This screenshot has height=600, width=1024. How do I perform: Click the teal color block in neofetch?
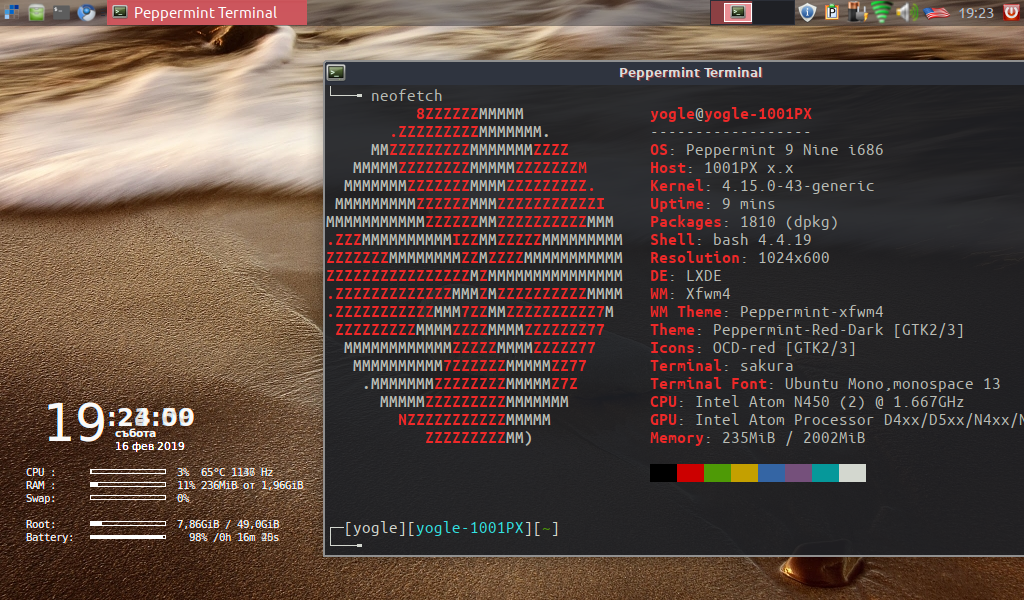(x=825, y=473)
